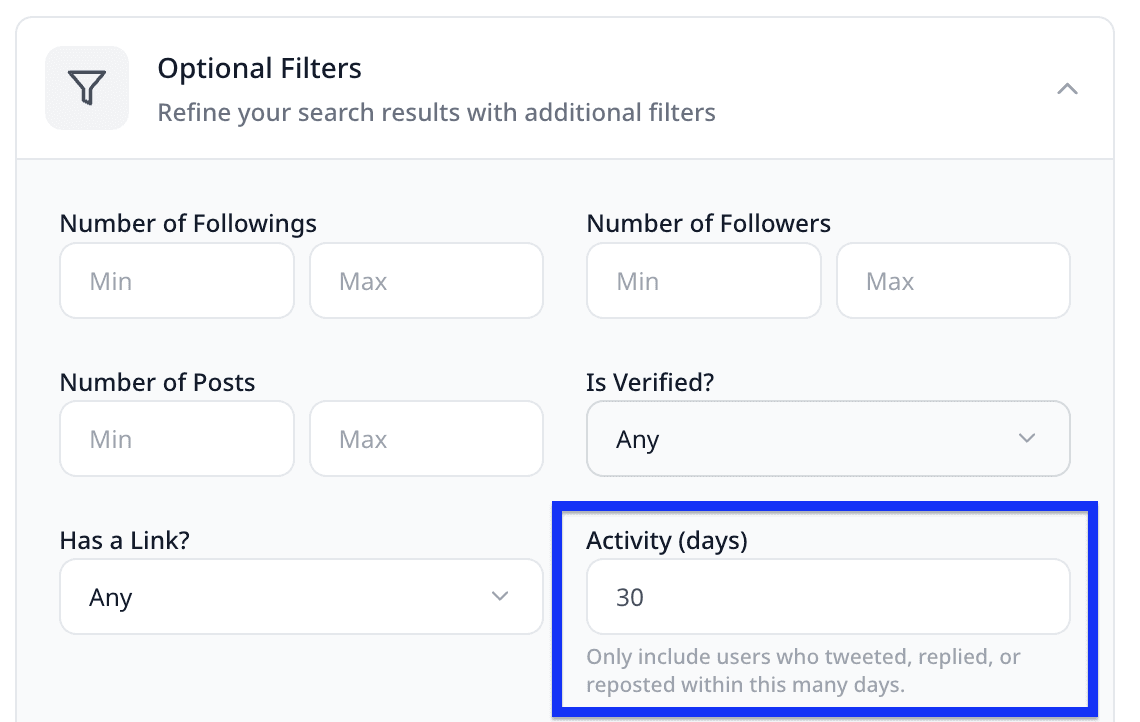Viewport: 1140px width, 722px height.
Task: Click the highlighted Activity filter area
Action: pos(828,608)
